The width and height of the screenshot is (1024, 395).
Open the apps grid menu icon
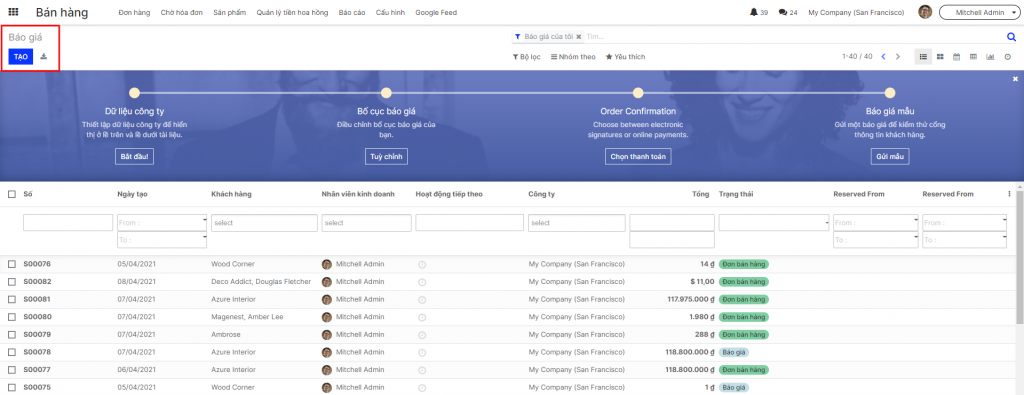coord(13,12)
